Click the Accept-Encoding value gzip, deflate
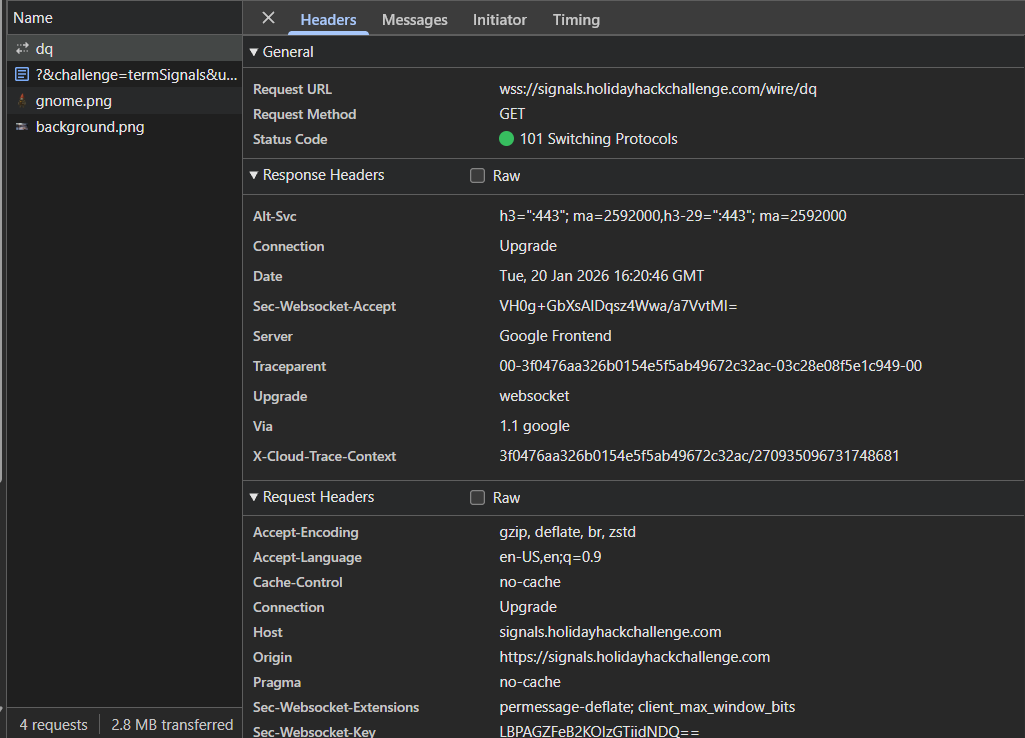Viewport: 1025px width, 738px height. point(567,532)
